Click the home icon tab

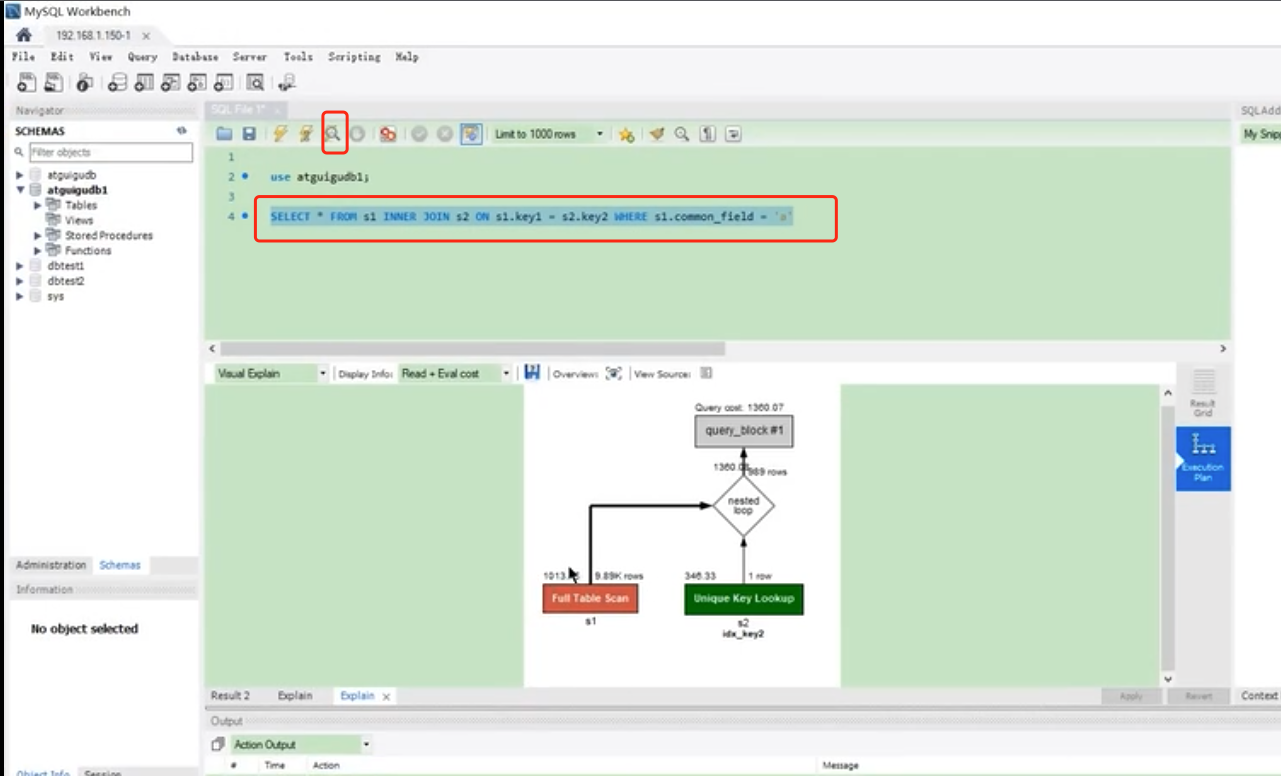click(x=24, y=35)
